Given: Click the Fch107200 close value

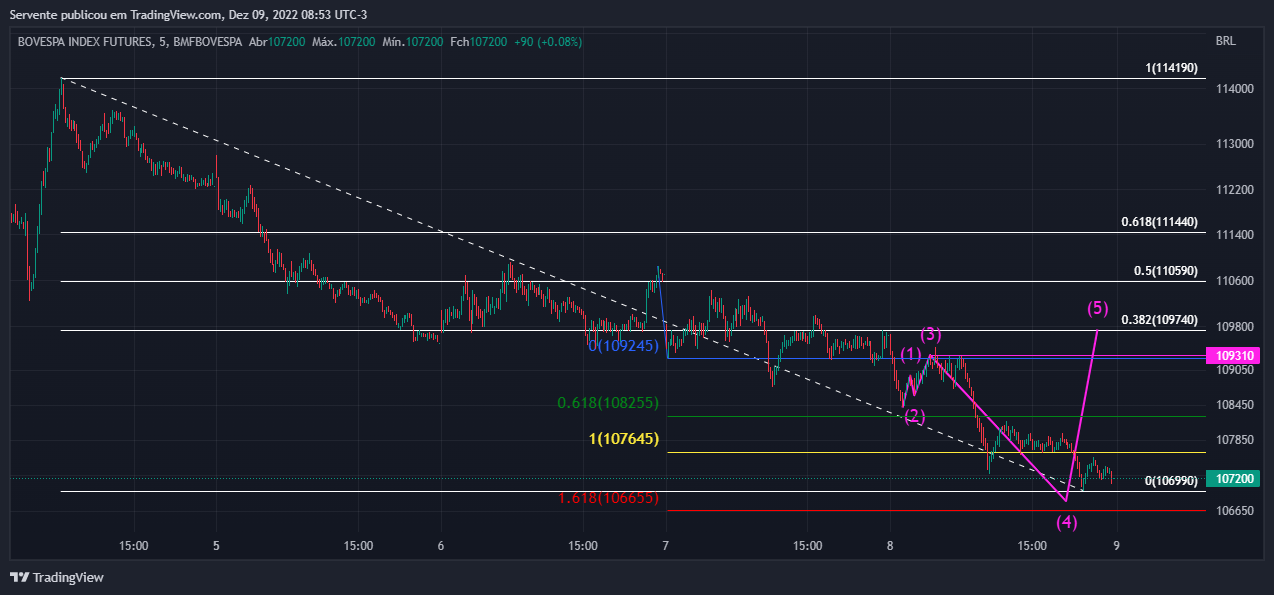Looking at the screenshot, I should tap(479, 42).
